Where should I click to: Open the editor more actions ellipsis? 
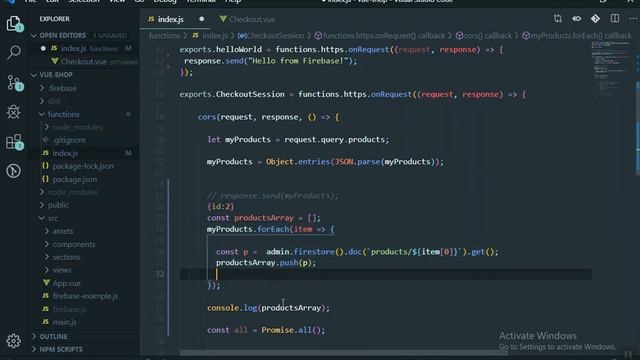click(x=633, y=19)
